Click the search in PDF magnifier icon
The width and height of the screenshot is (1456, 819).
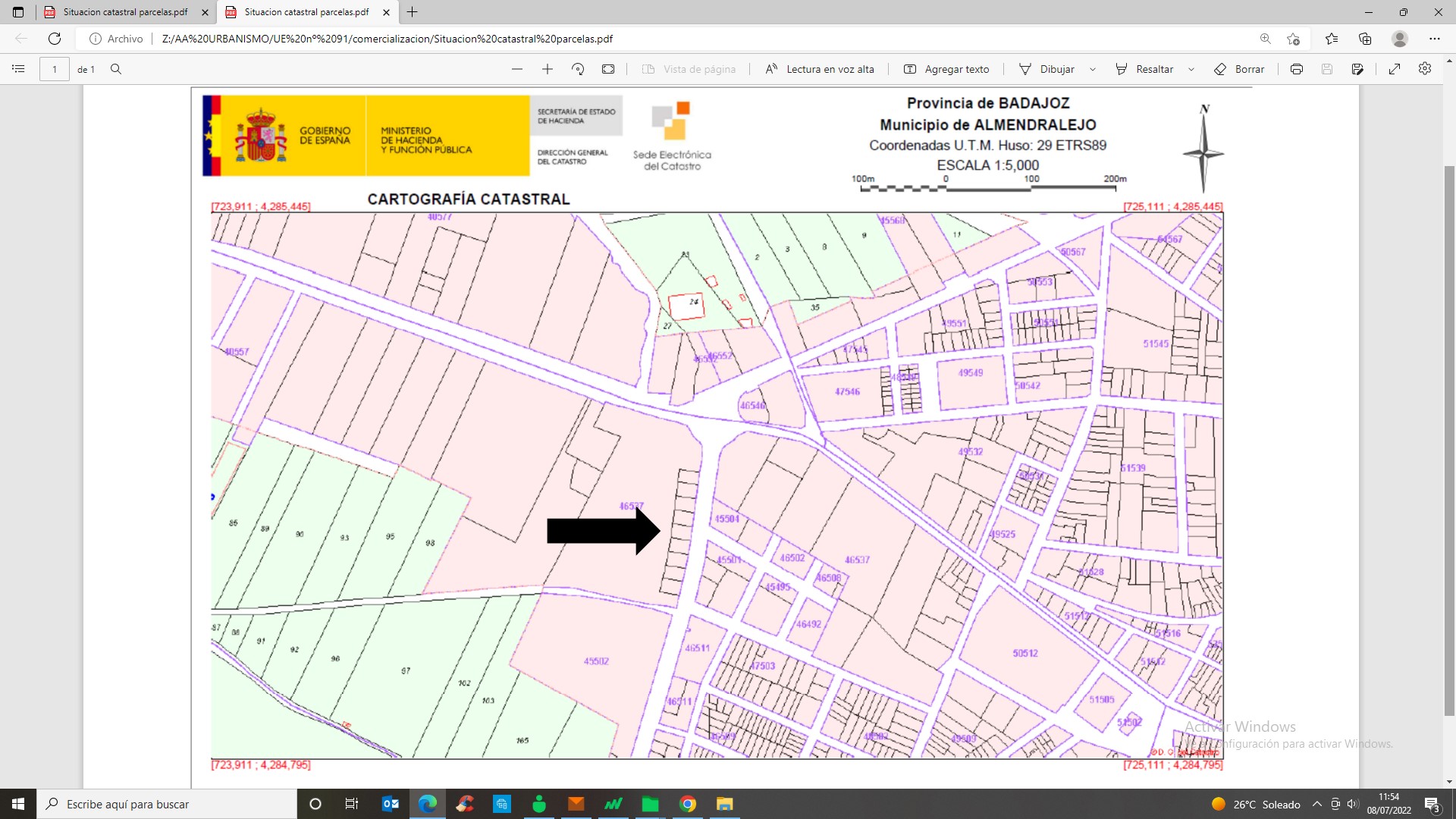[116, 69]
